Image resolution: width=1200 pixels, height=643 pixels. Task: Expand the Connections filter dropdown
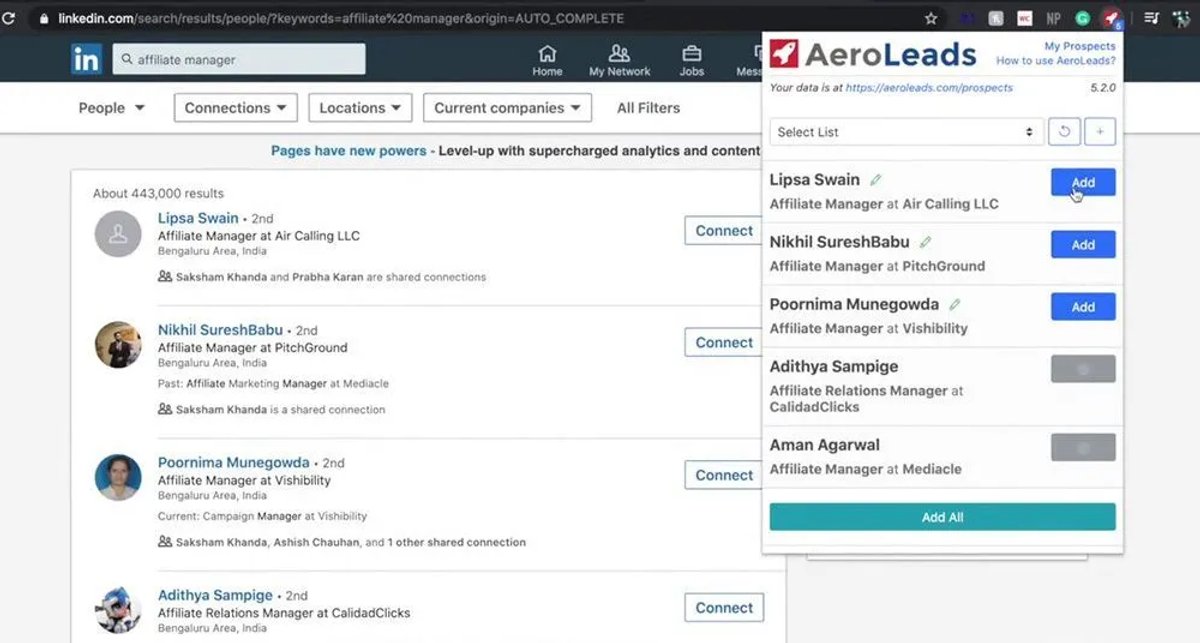click(x=236, y=108)
